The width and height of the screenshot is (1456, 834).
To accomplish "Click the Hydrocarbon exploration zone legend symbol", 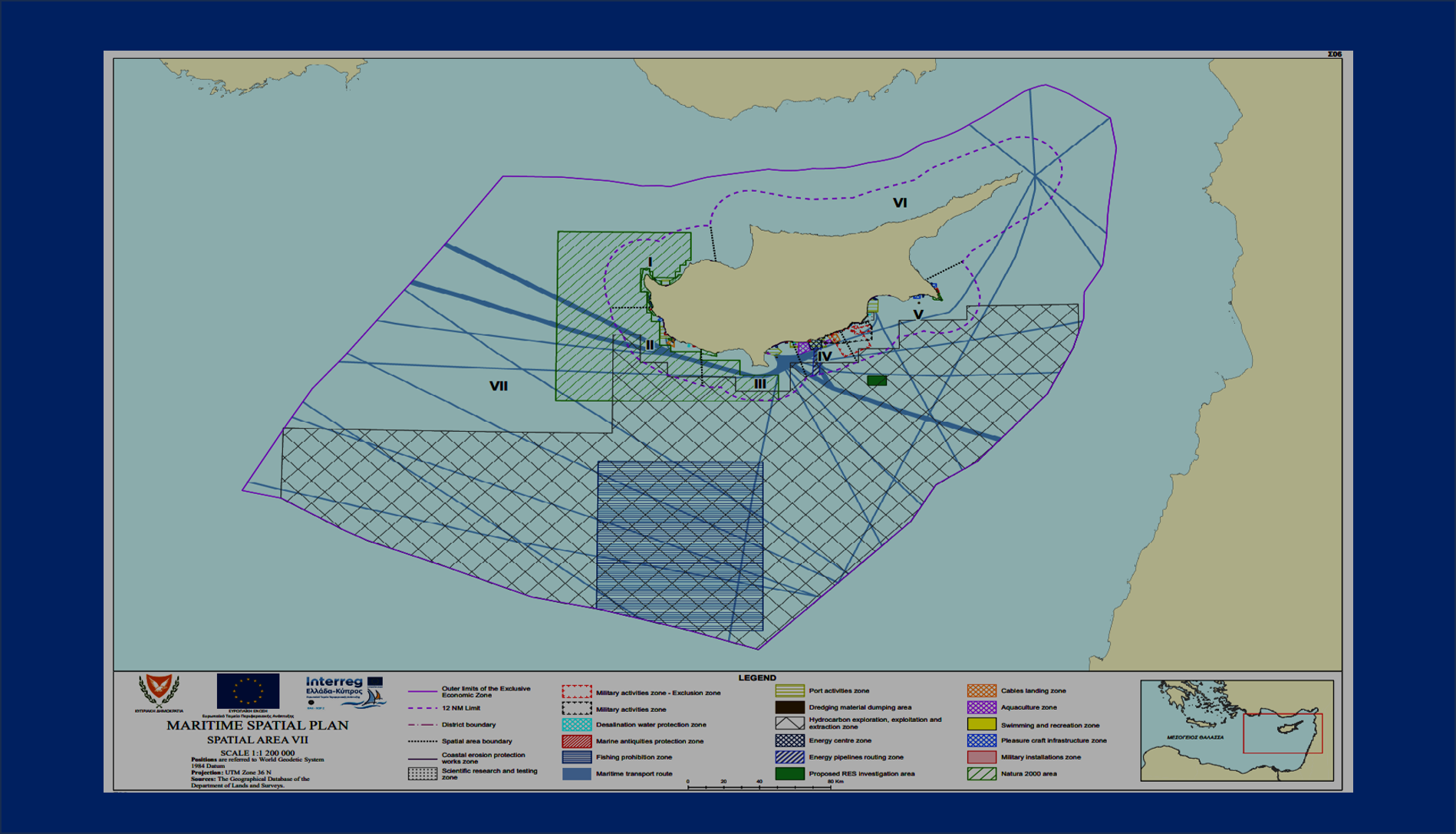I will [789, 723].
